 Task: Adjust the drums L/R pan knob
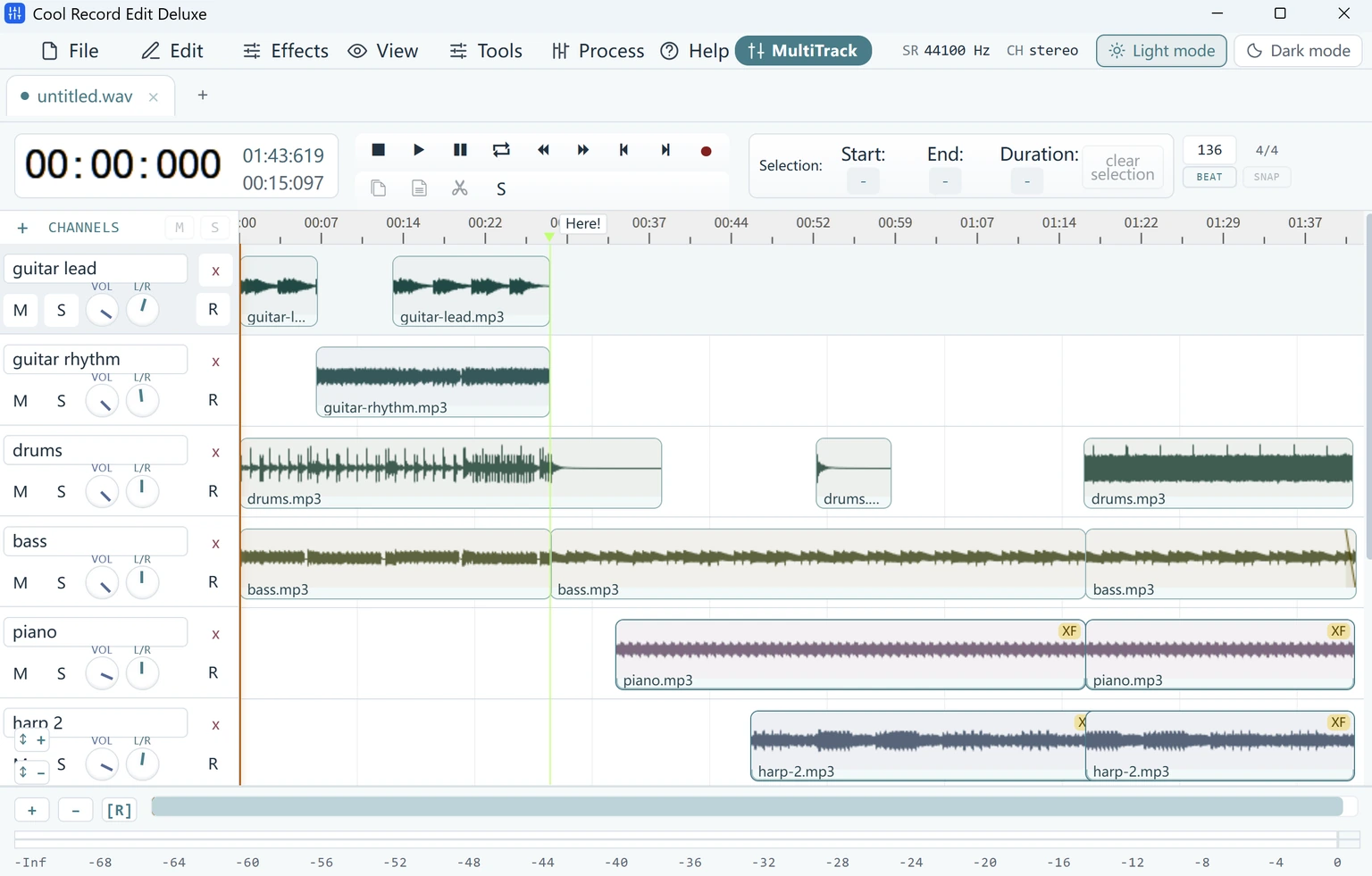point(142,490)
